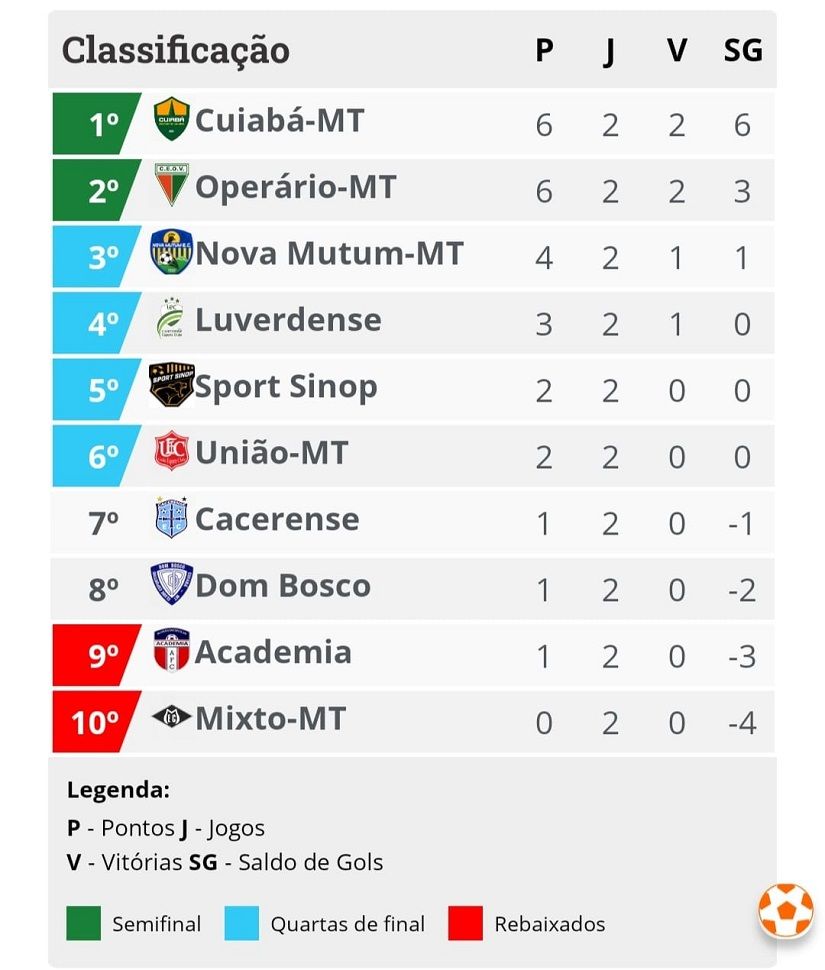Click the P points column header
This screenshot has width=825, height=970.
(544, 50)
